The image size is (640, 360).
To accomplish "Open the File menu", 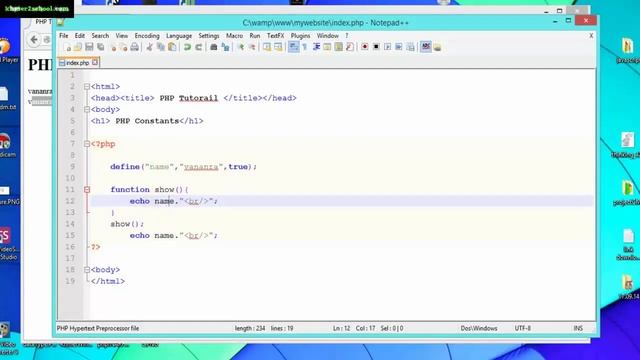I will (64, 36).
